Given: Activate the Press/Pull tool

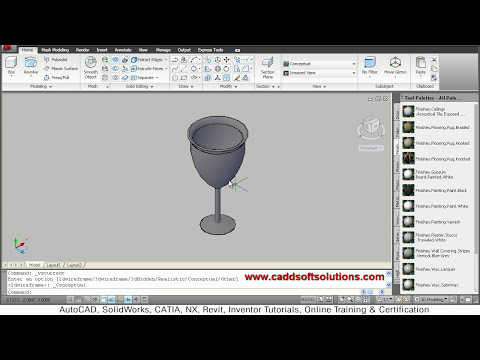Looking at the screenshot, I should tap(56, 77).
